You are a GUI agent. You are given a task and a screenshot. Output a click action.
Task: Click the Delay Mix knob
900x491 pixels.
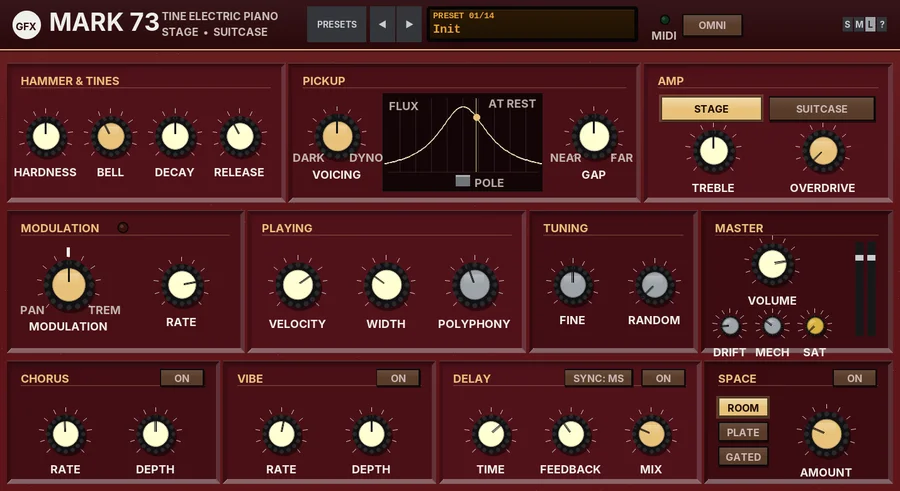(651, 434)
